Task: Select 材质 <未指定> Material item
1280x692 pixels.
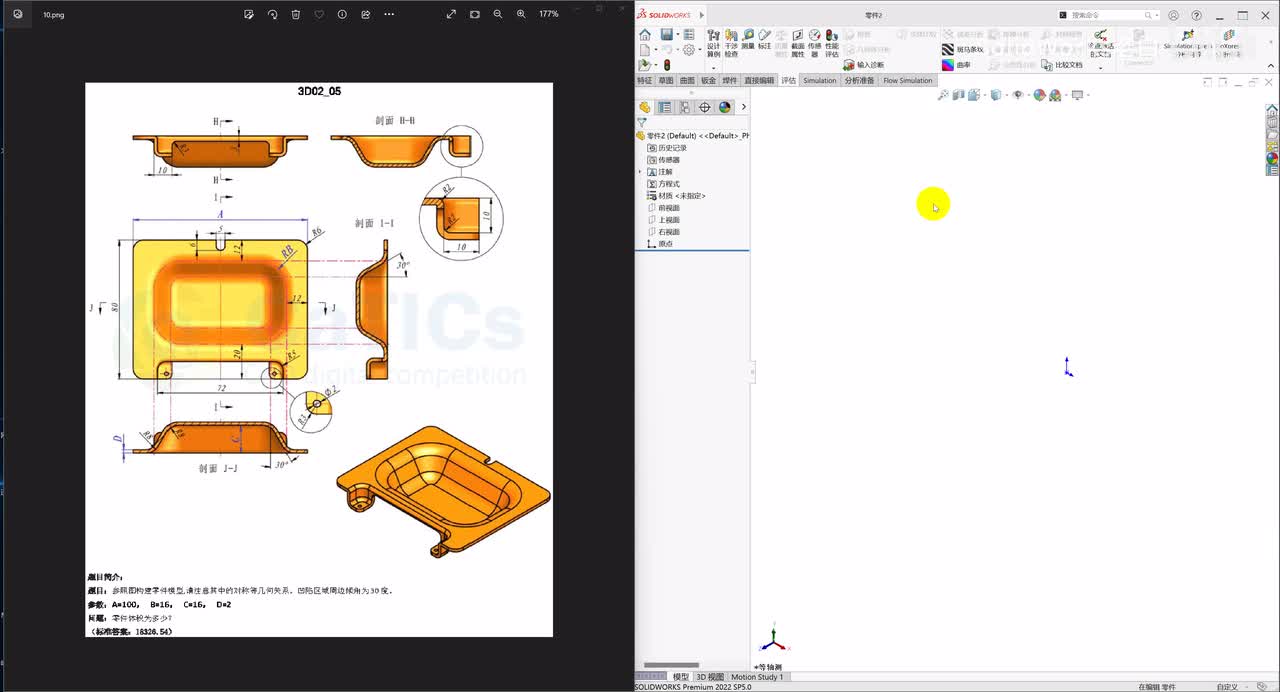Action: tap(676, 196)
